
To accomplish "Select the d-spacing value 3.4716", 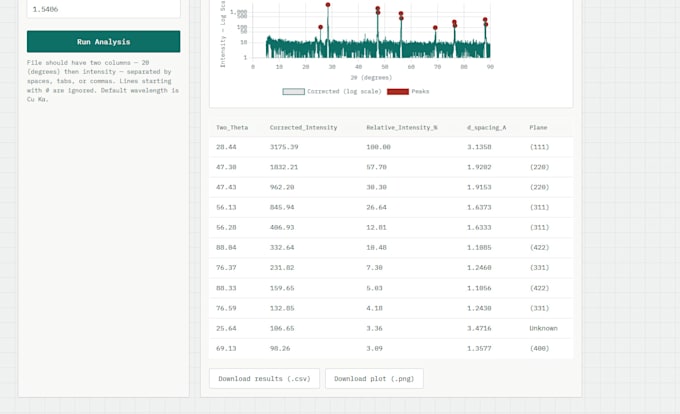I will click(x=479, y=328).
